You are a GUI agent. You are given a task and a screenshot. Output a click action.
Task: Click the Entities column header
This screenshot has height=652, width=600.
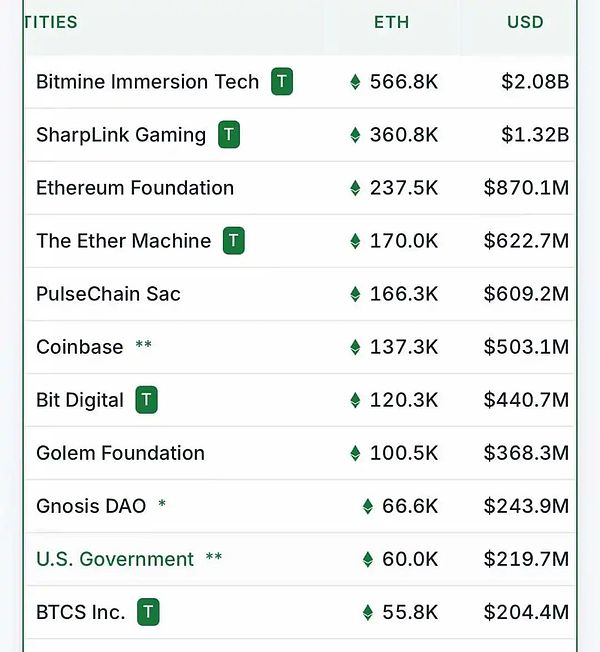point(51,22)
